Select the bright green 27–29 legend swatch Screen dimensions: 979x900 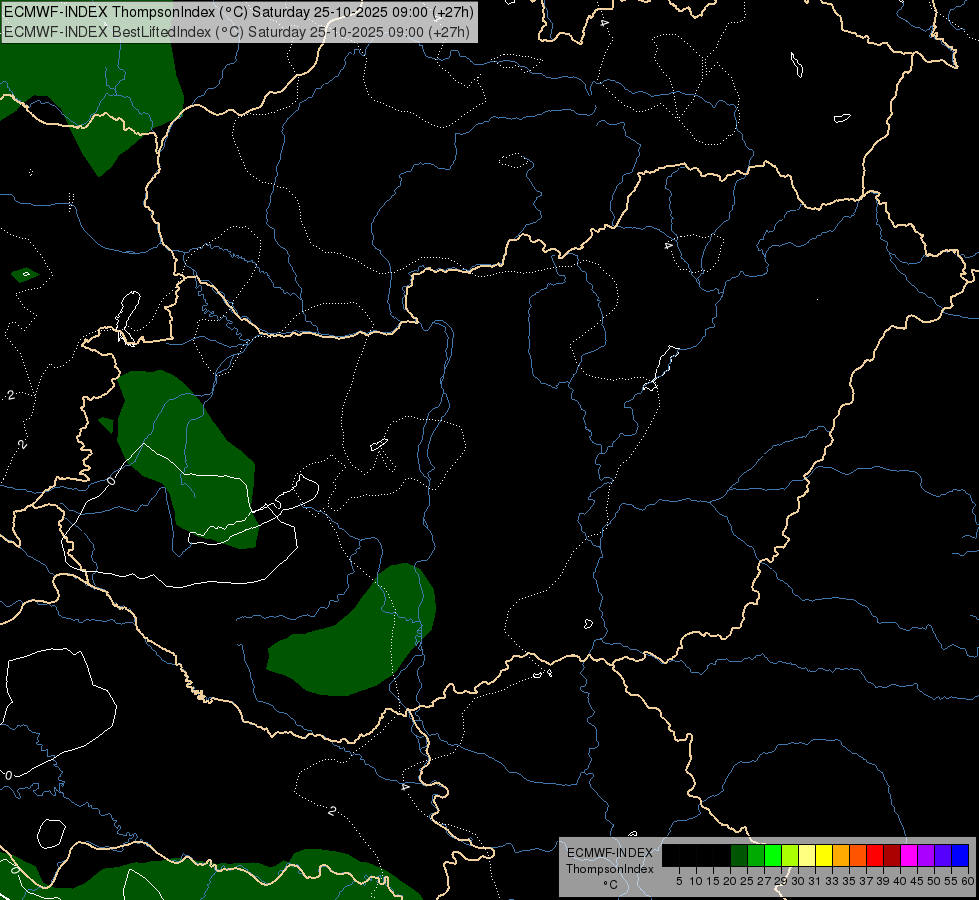[x=773, y=855]
